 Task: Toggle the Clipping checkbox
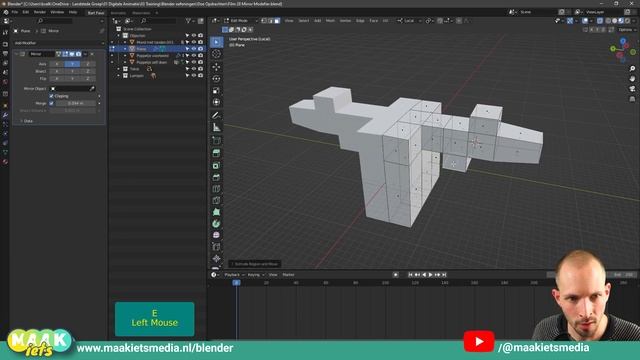(x=51, y=96)
